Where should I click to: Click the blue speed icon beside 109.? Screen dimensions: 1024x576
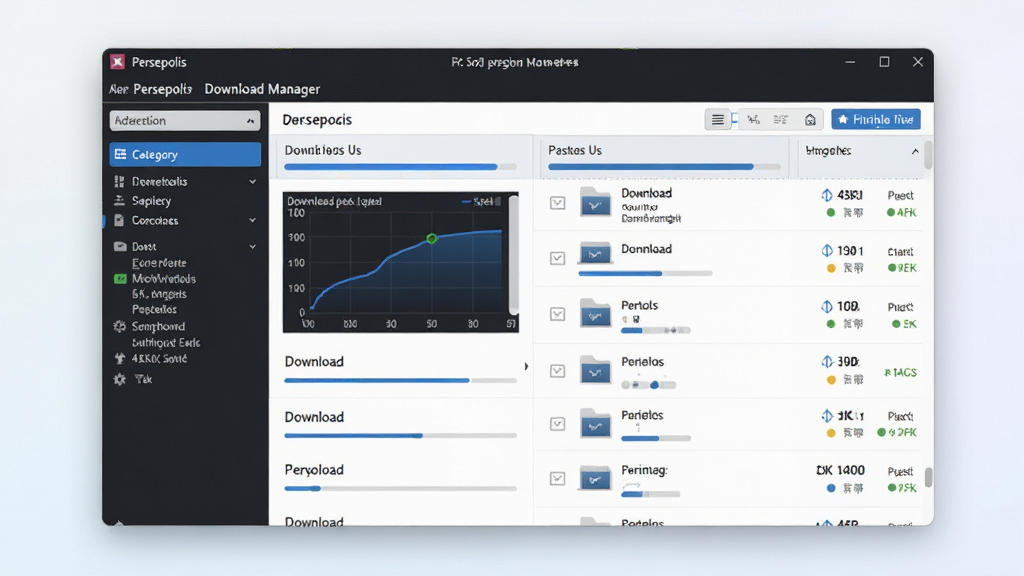coord(827,306)
